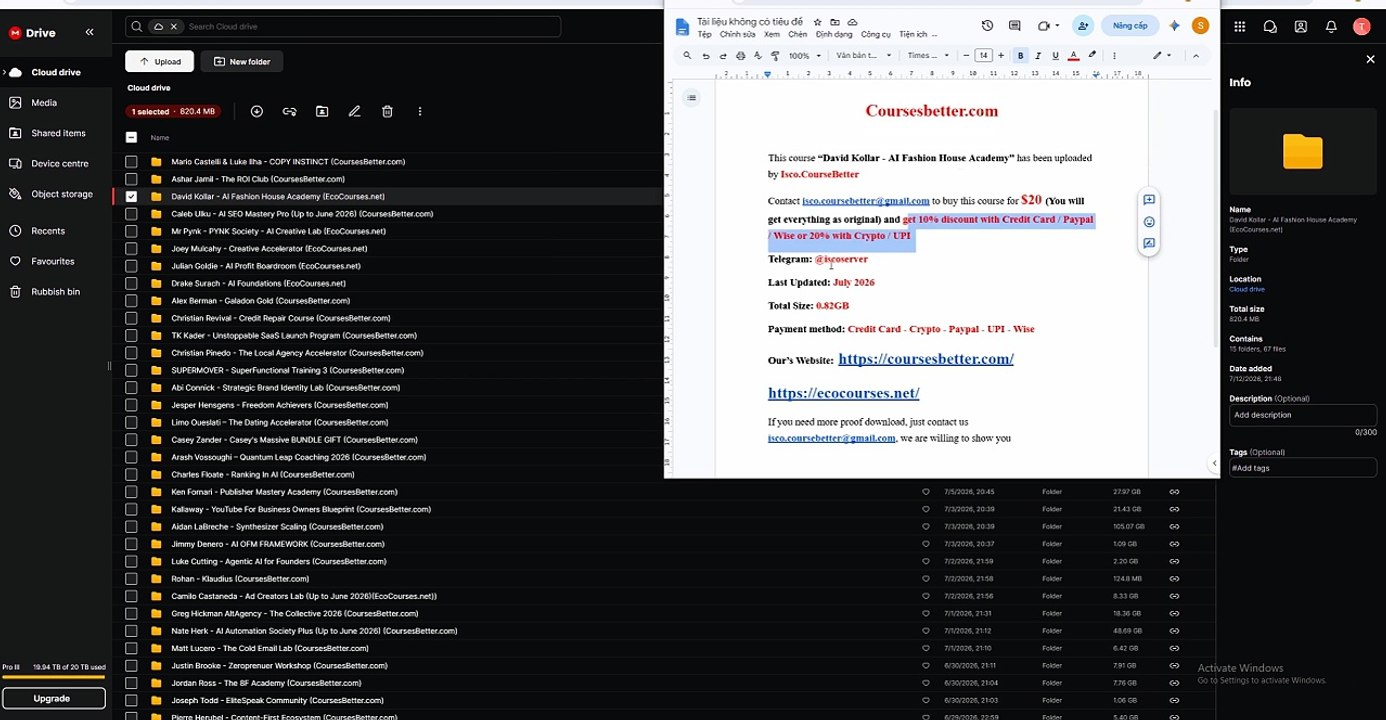Open document outline button
This screenshot has height=720, width=1386.
[692, 97]
